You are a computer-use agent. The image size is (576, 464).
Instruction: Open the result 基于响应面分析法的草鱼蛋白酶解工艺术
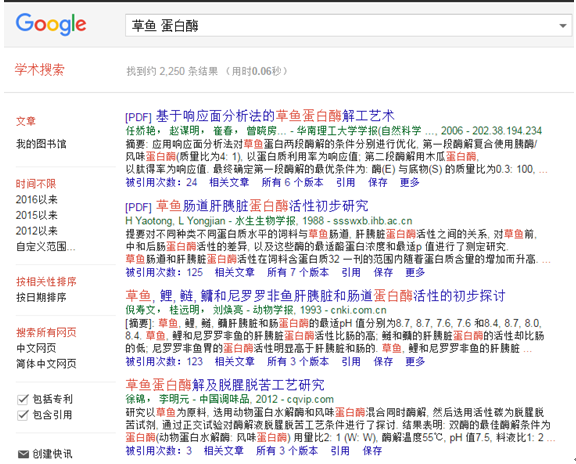pos(275,116)
